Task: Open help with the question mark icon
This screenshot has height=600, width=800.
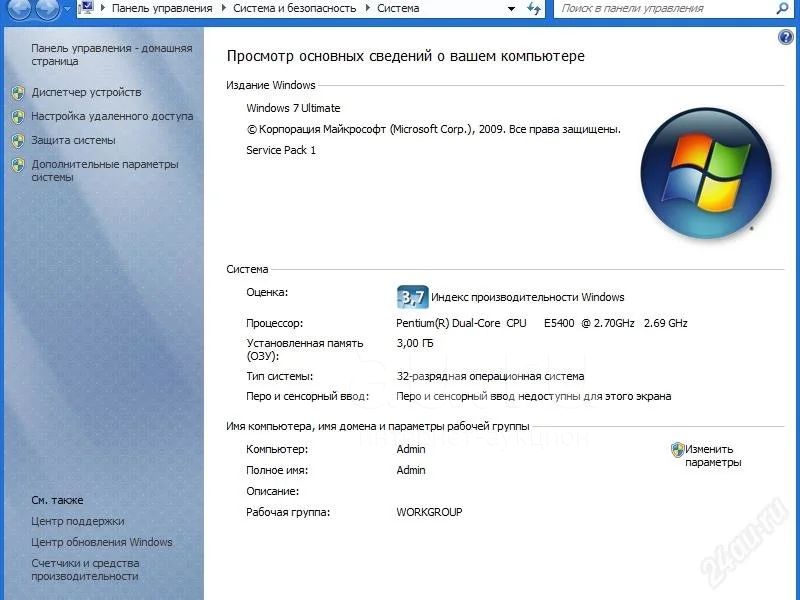Action: (x=786, y=37)
